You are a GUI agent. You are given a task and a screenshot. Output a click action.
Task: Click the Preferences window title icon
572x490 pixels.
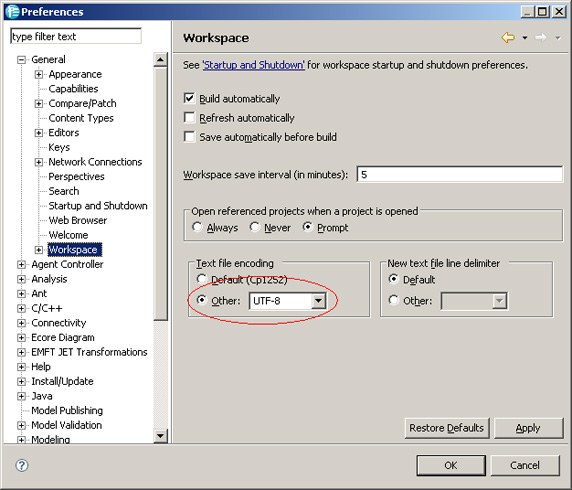point(12,12)
